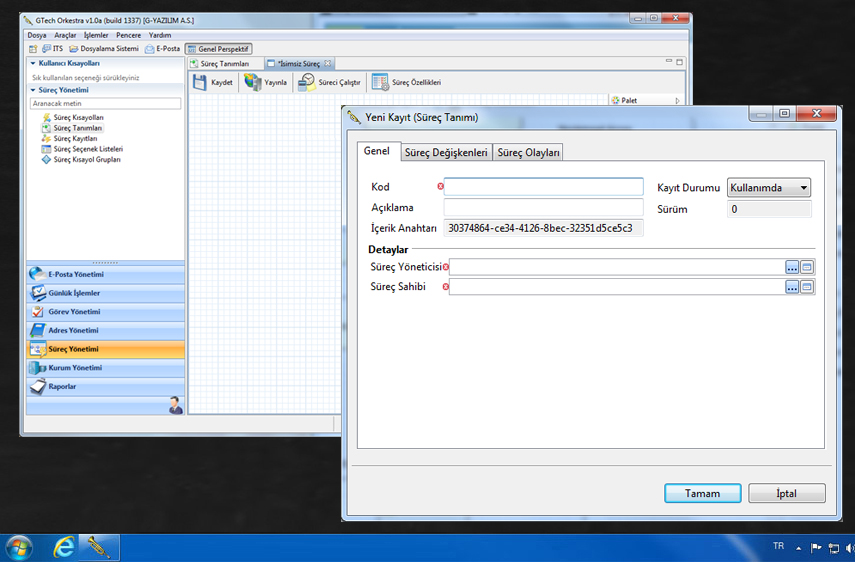This screenshot has height=562, width=855.
Task: Cancel the dialog with İptal
Action: point(786,494)
